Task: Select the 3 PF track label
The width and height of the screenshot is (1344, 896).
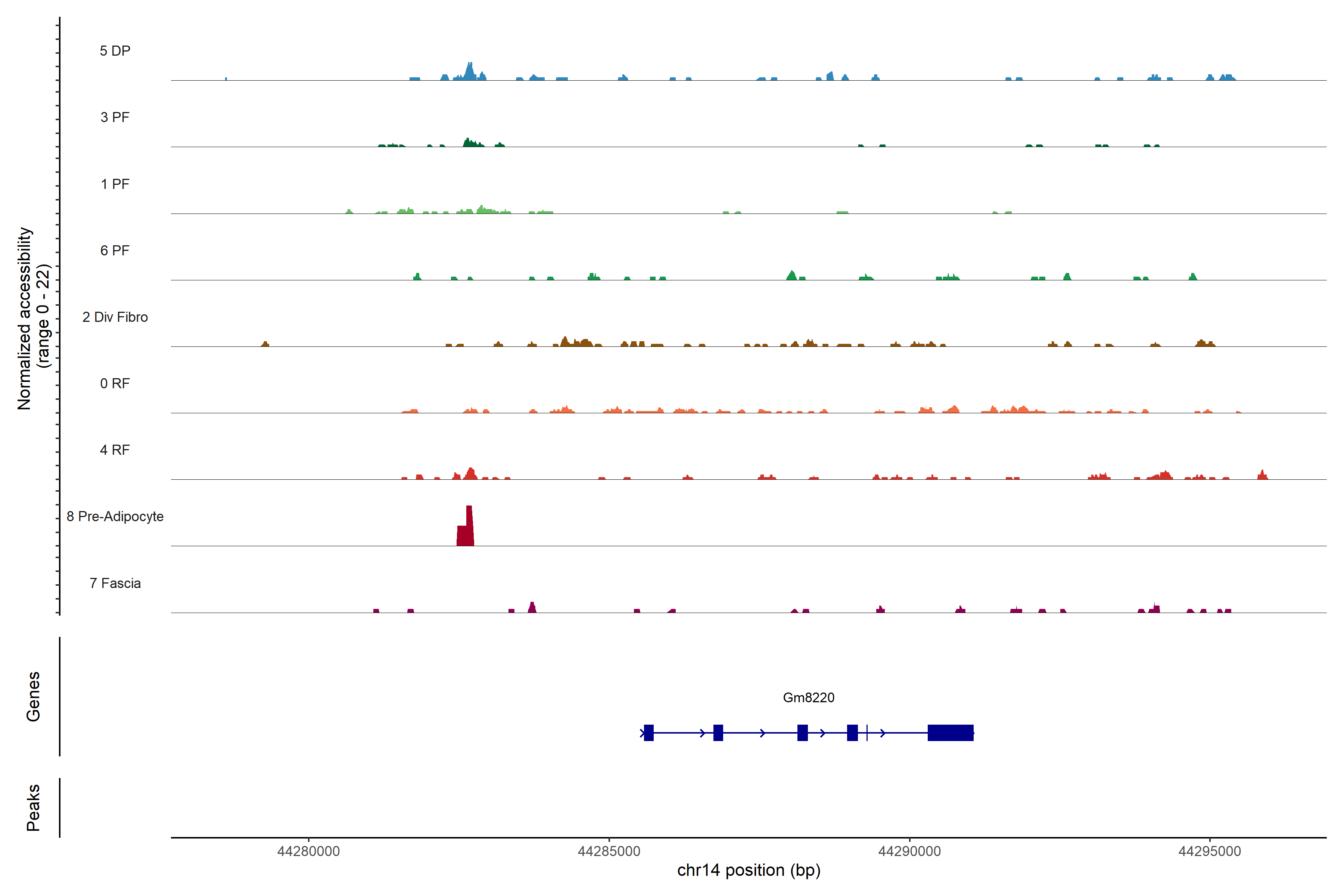Action: point(115,117)
